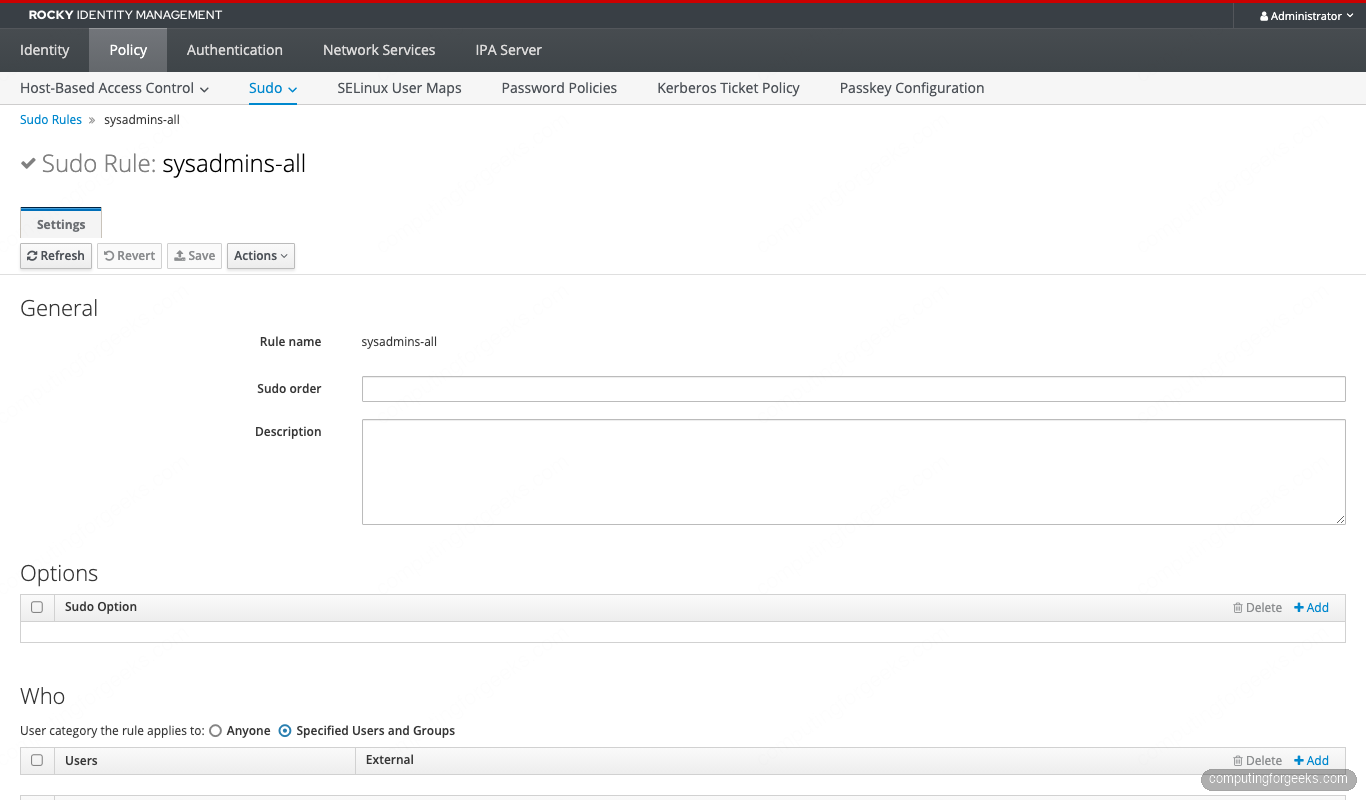Click the Who section heading

(x=42, y=696)
